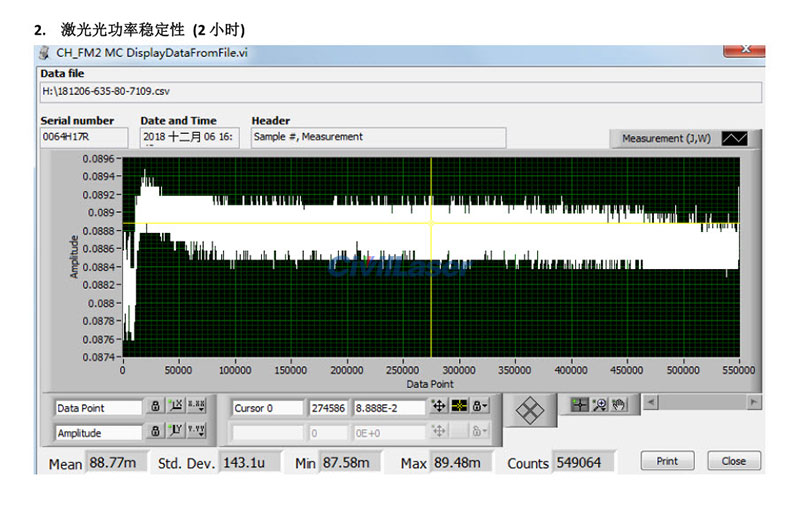This screenshot has width=800, height=532.
Task: Click the Data file path field
Action: tap(400, 92)
